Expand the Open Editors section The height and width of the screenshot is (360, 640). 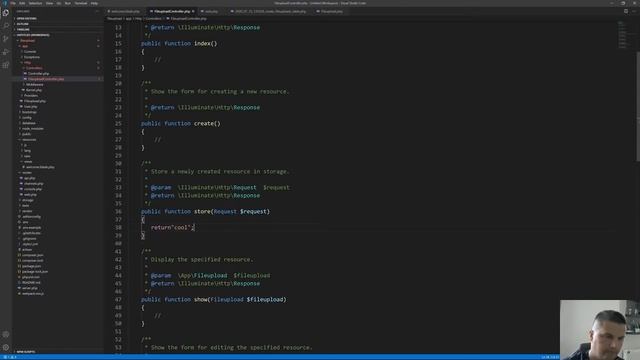click(26, 18)
